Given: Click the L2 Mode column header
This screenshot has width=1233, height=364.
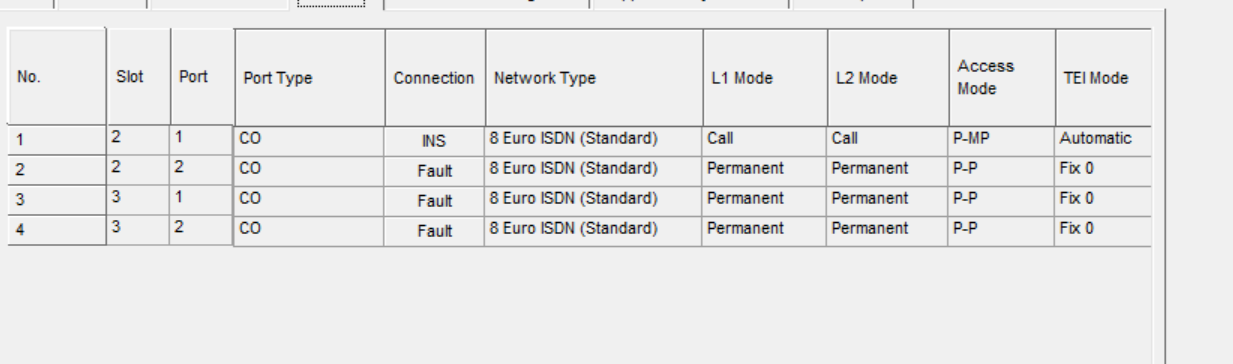Looking at the screenshot, I should click(888, 78).
